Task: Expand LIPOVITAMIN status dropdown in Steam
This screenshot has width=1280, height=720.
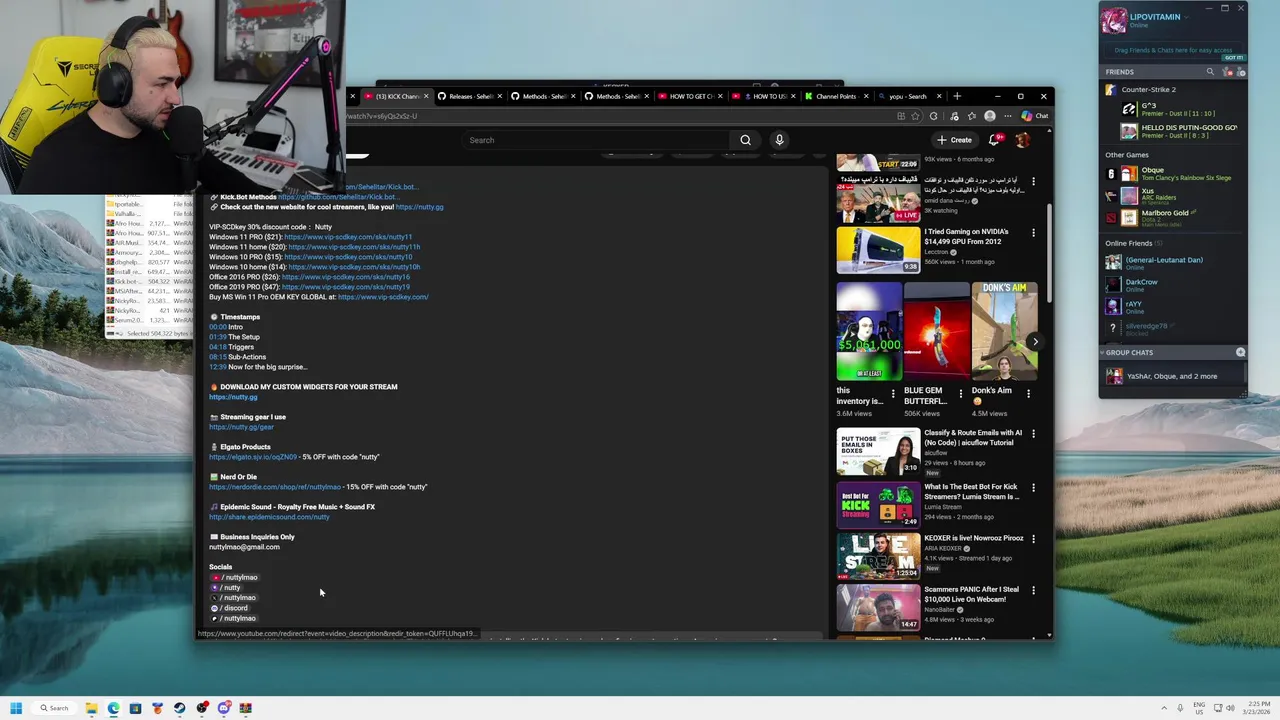Action: 1187,17
